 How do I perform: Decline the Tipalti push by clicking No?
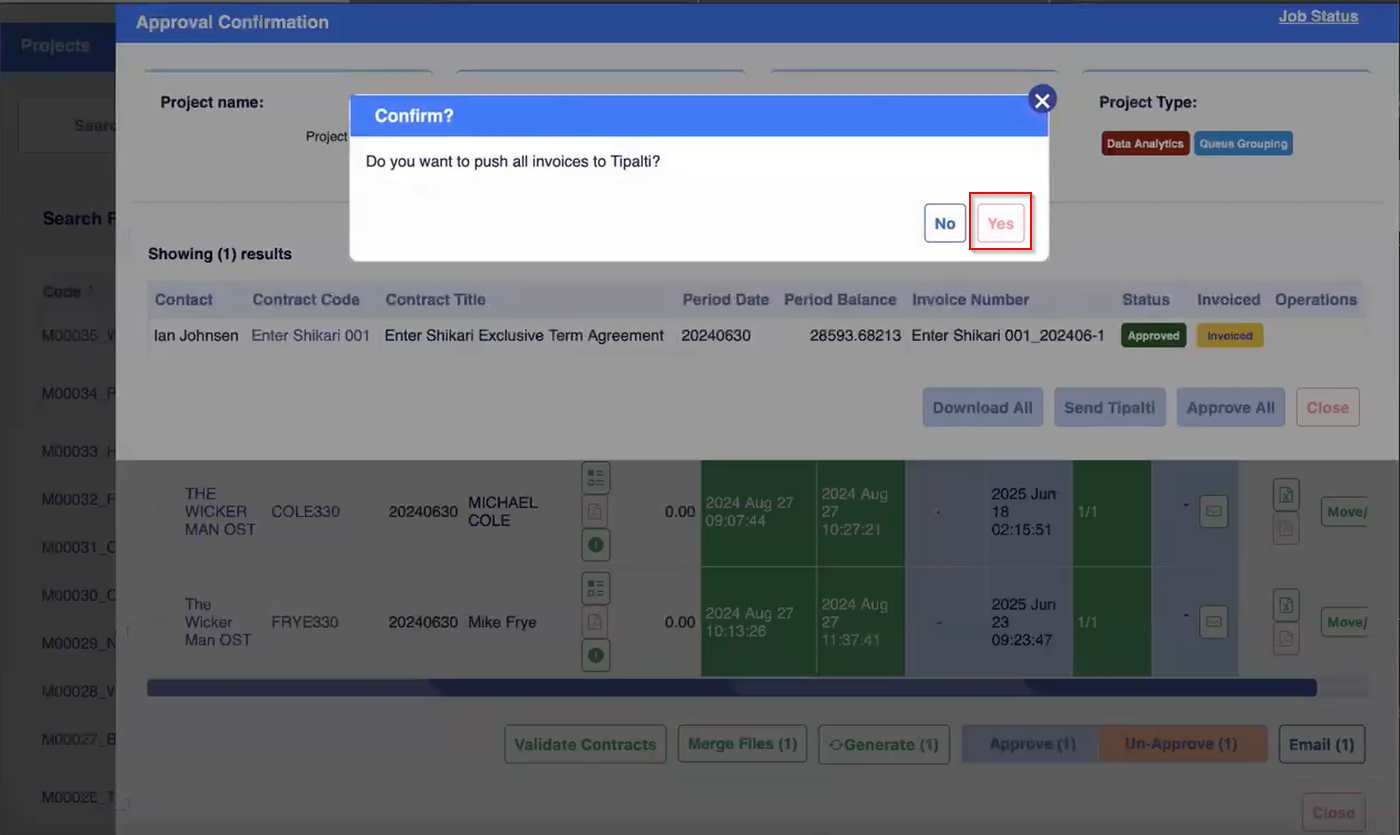pos(944,224)
